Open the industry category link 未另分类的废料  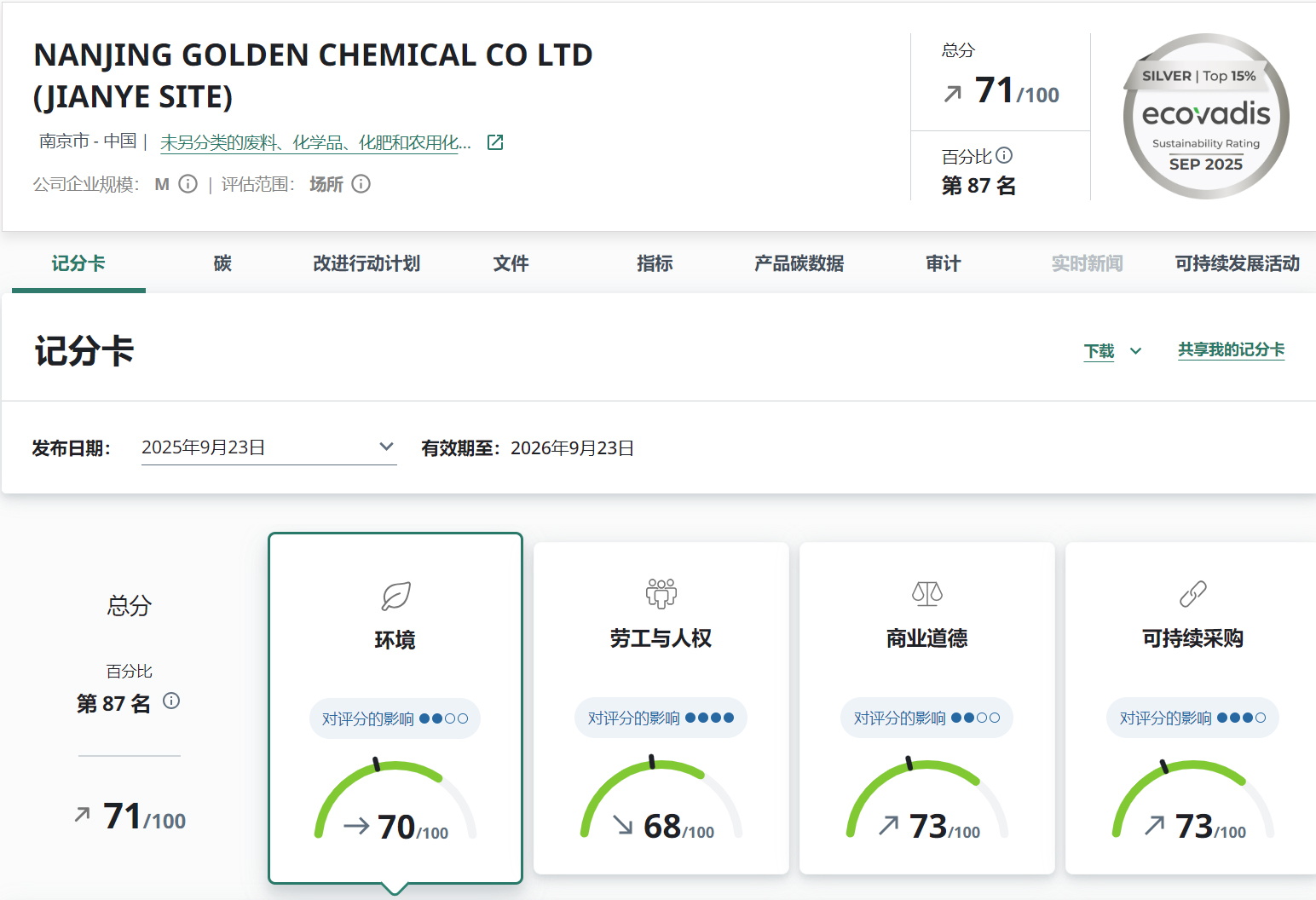click(x=315, y=143)
